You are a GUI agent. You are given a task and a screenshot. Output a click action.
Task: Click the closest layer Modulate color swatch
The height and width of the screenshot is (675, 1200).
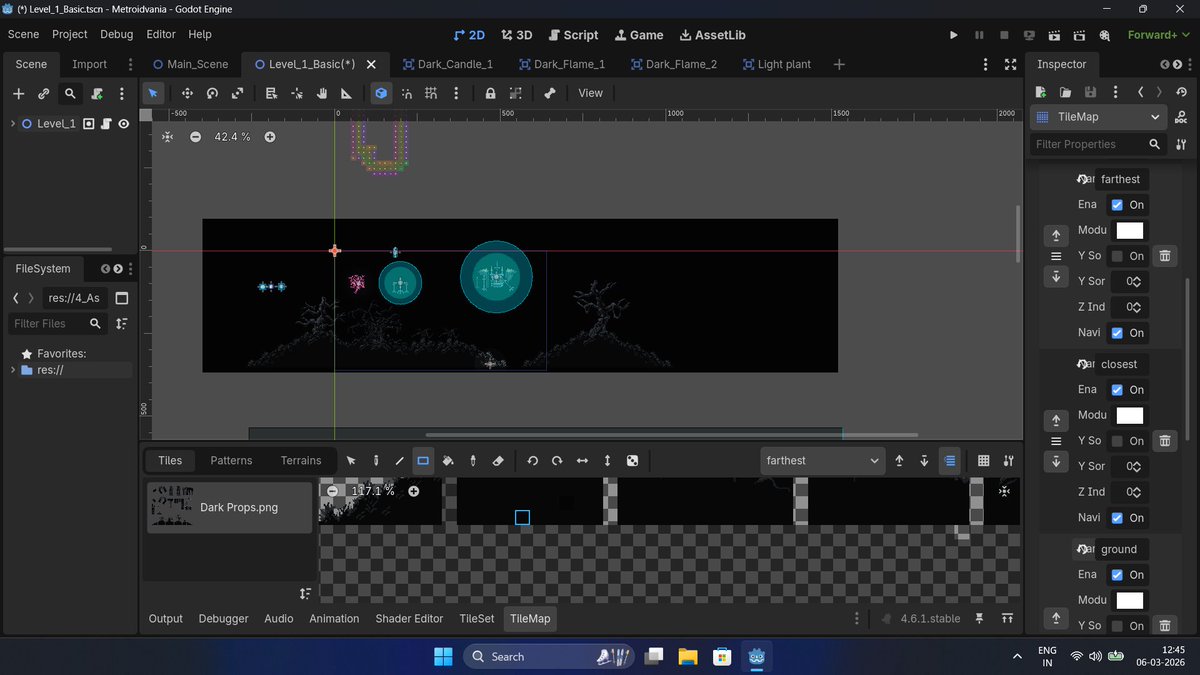click(1129, 415)
